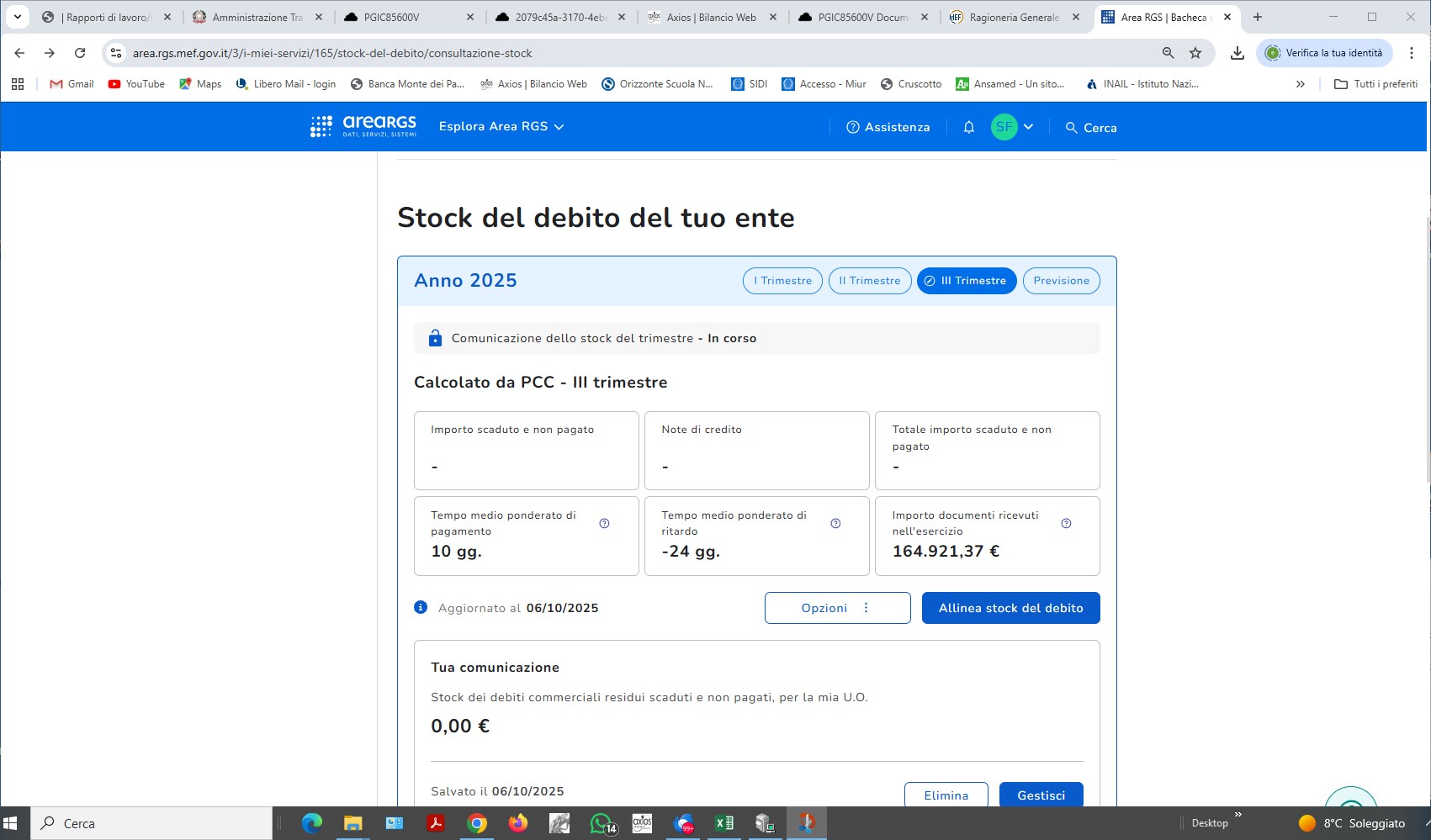Open help for Tempo medio ponderato di pagamento
This screenshot has height=840, width=1431.
click(x=604, y=523)
